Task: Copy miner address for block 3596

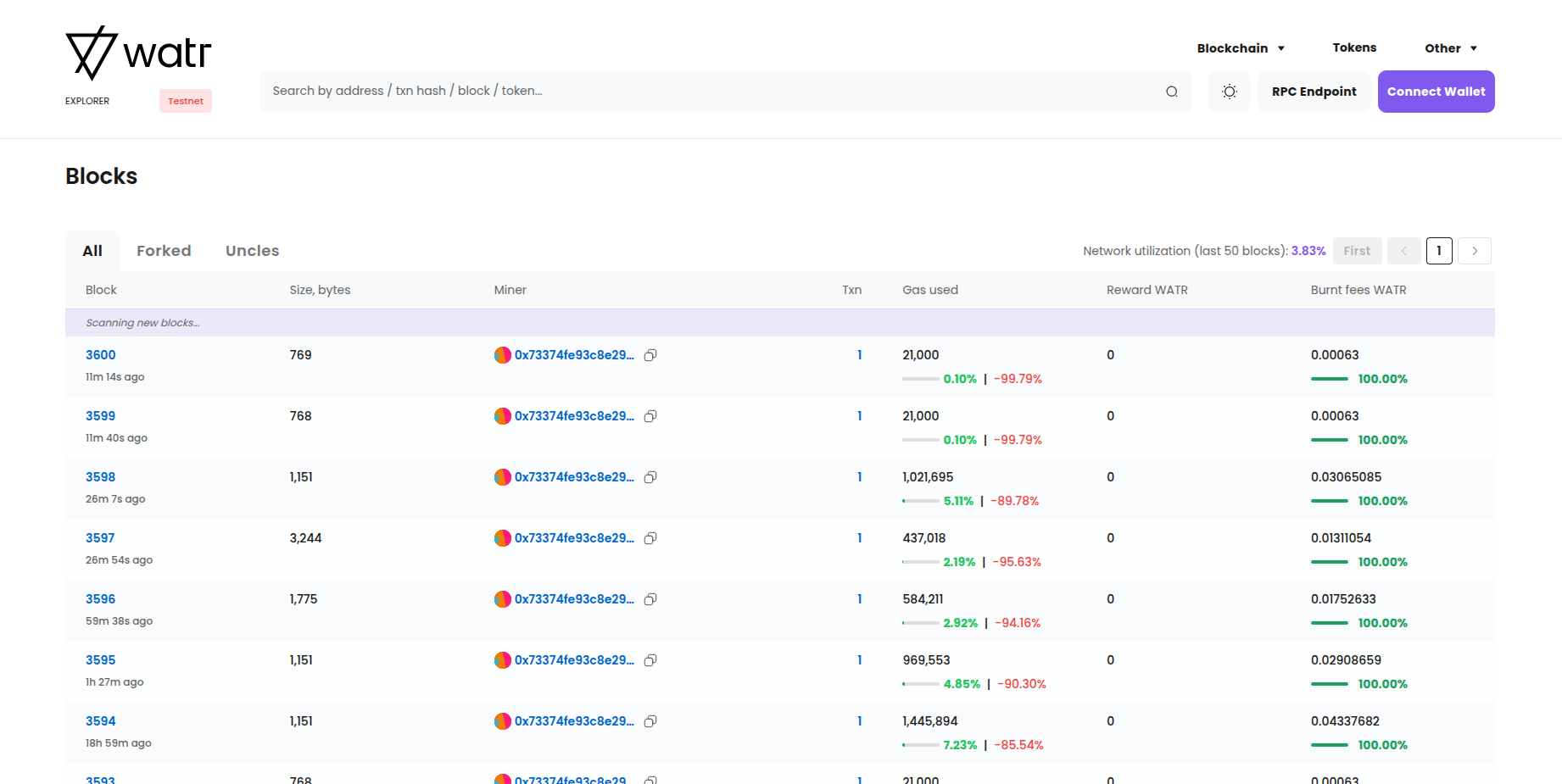Action: 650,599
